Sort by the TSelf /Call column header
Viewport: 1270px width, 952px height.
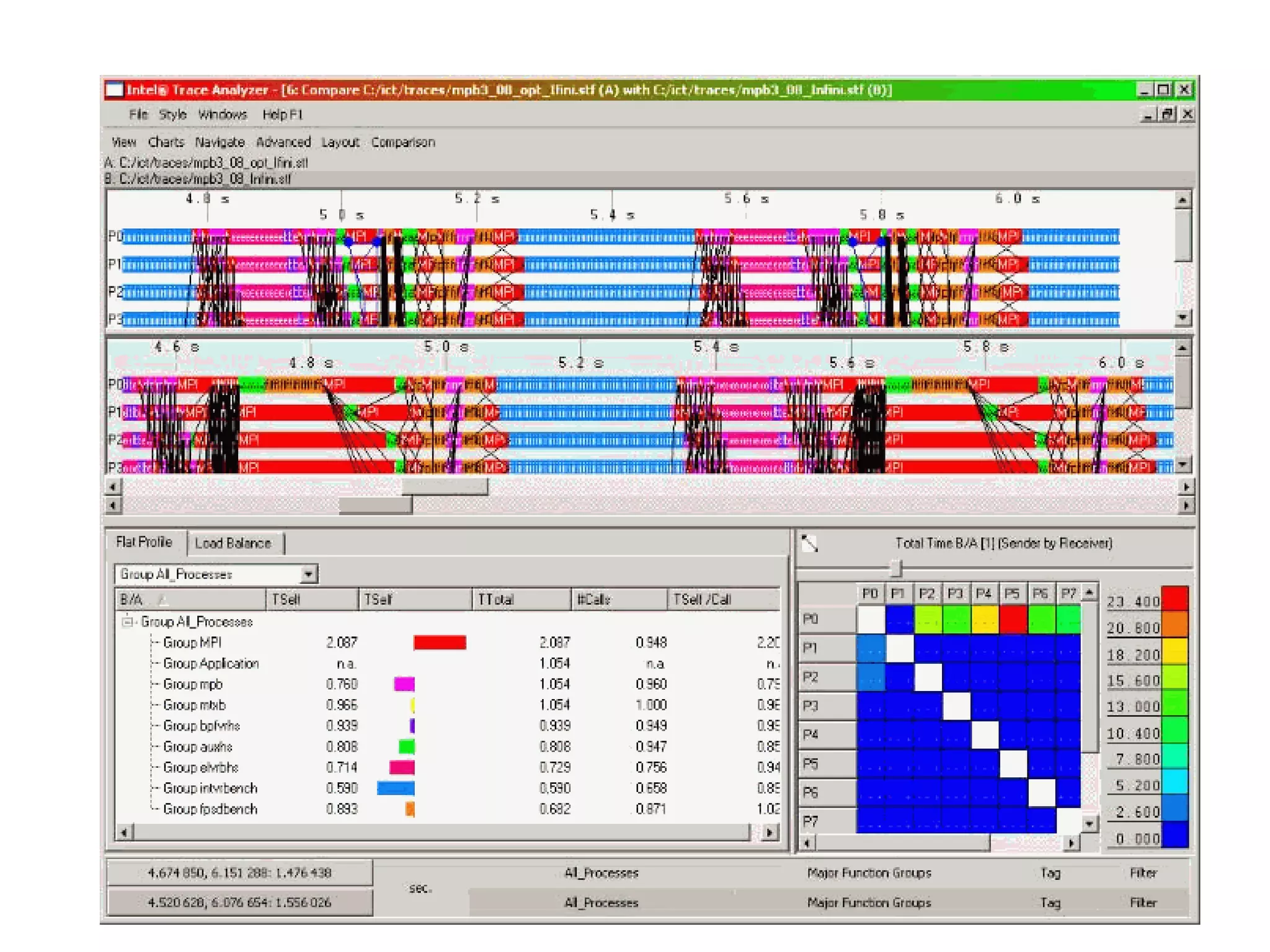[x=724, y=599]
